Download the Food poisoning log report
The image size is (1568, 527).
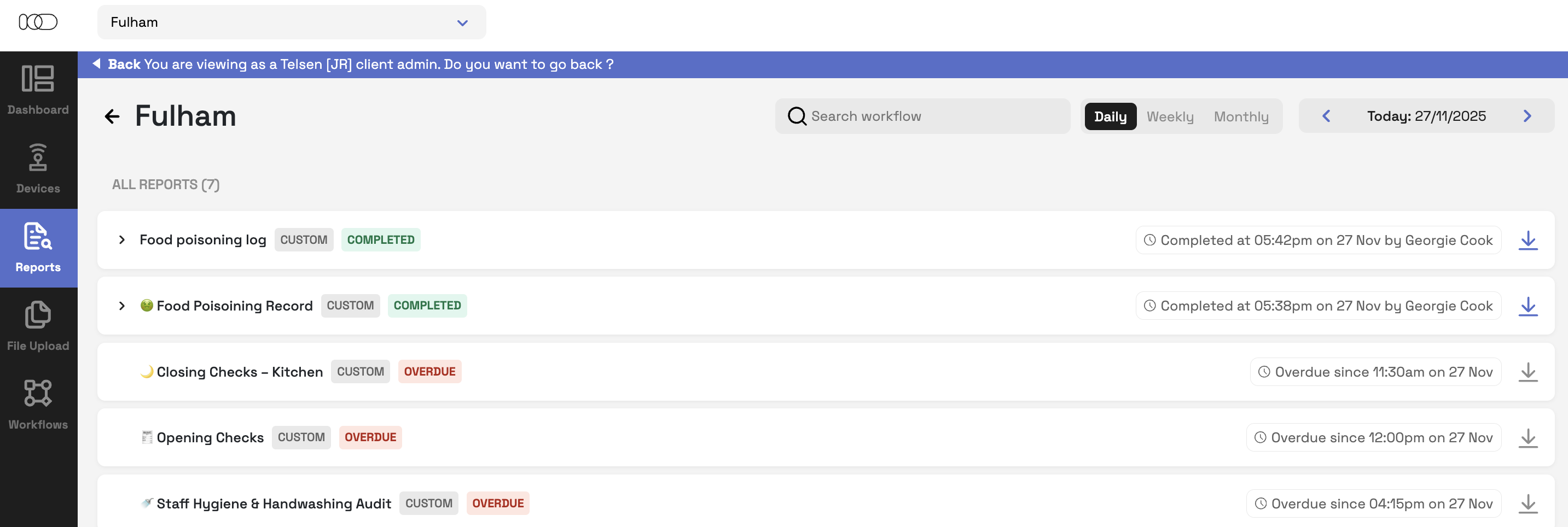[x=1527, y=241]
